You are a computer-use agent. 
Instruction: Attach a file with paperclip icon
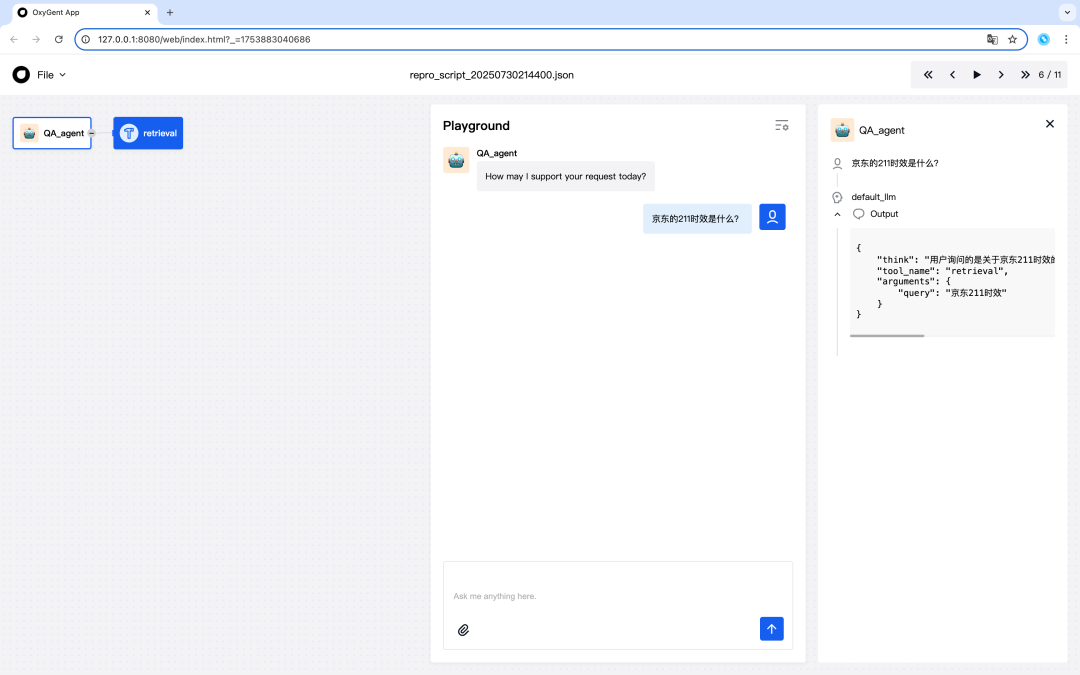coord(464,630)
